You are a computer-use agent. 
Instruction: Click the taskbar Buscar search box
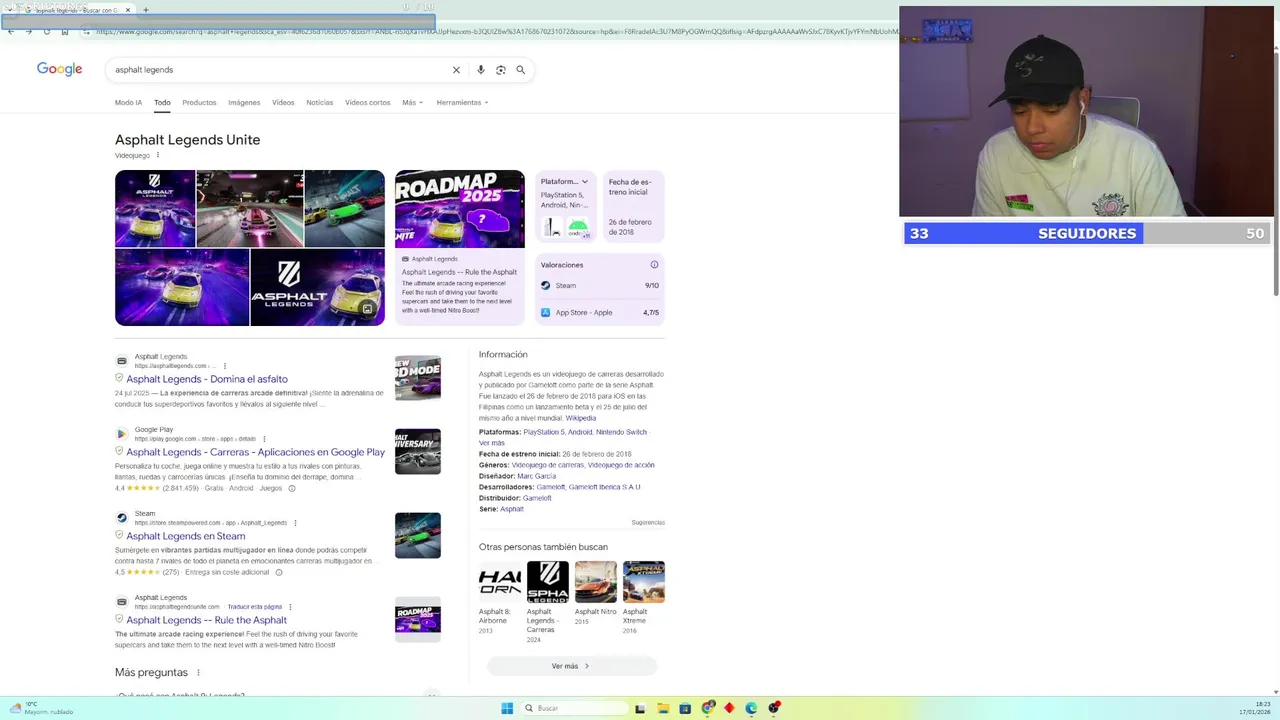[x=575, y=708]
